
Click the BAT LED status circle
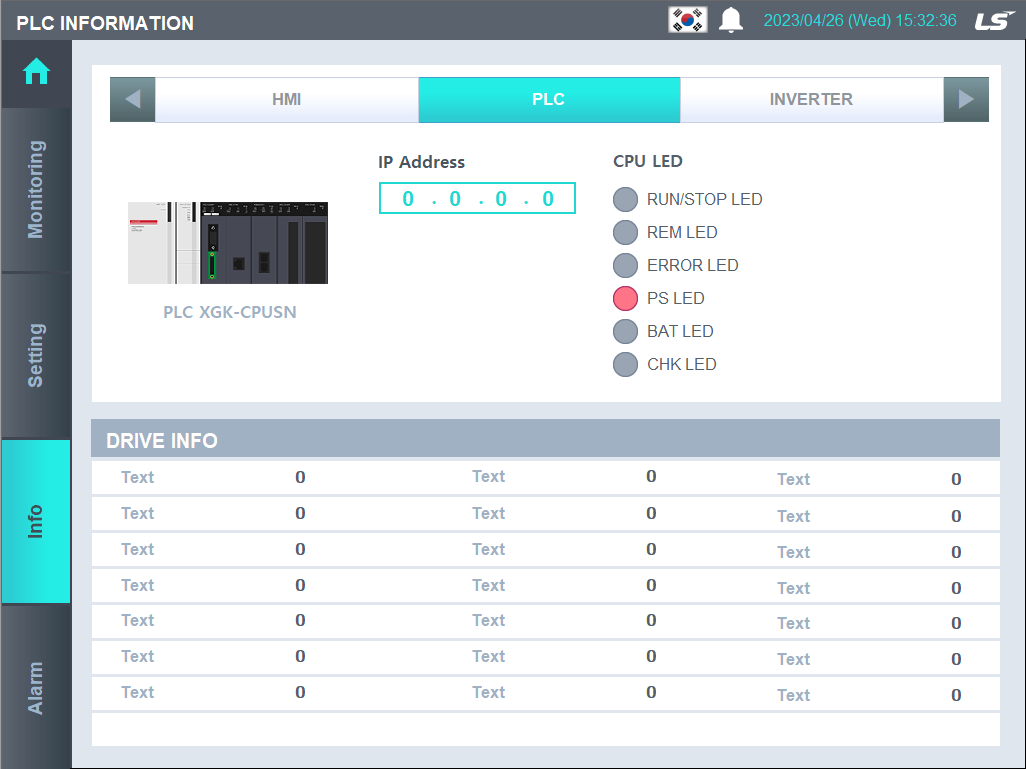(625, 331)
